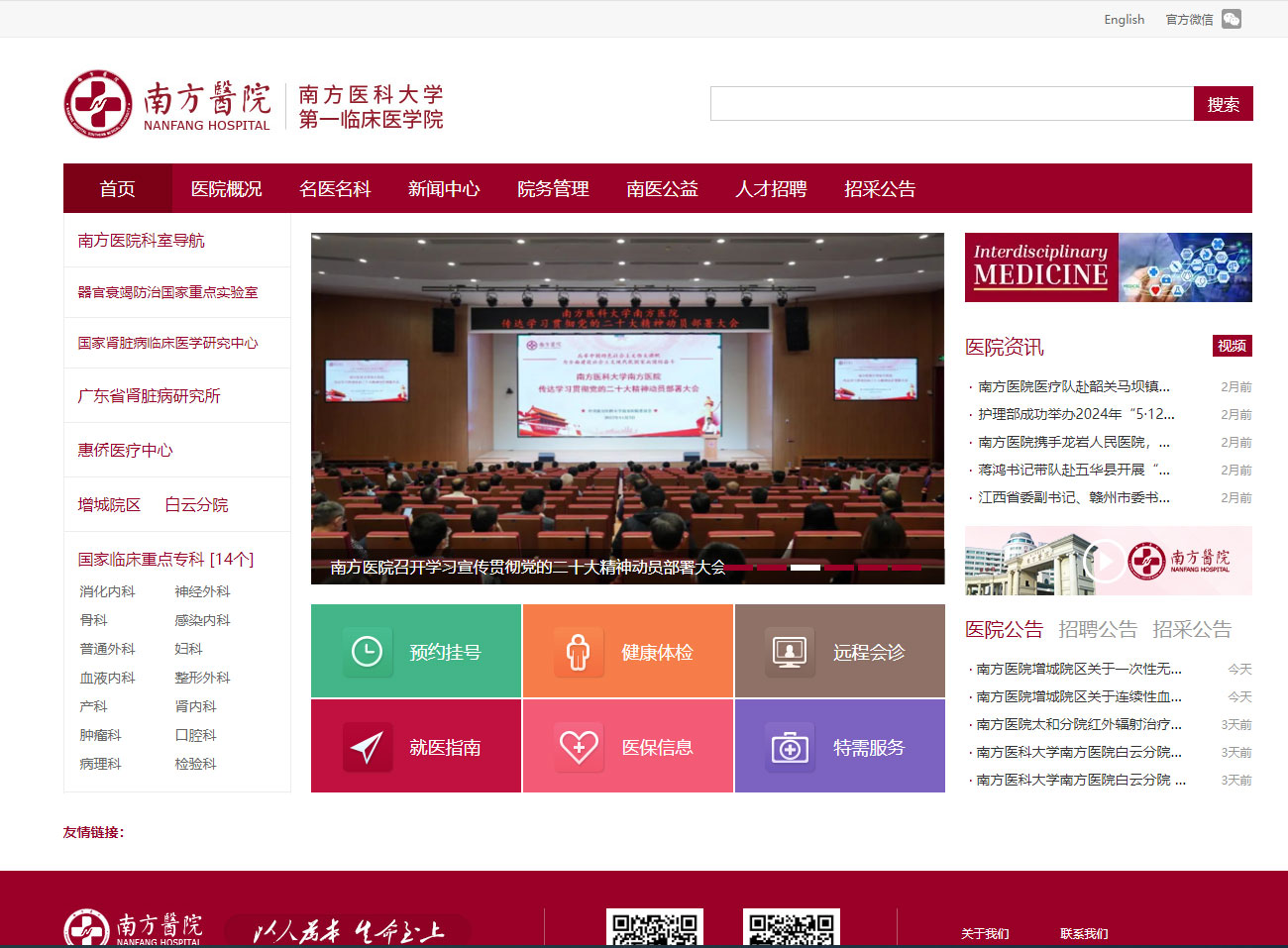1288x948 pixels.
Task: Click 联系我们 in footer
Action: click(1084, 934)
